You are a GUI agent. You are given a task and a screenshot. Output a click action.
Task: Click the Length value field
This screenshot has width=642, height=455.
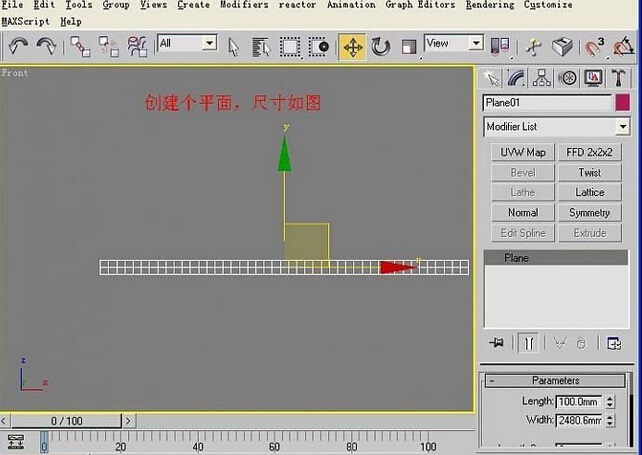579,402
